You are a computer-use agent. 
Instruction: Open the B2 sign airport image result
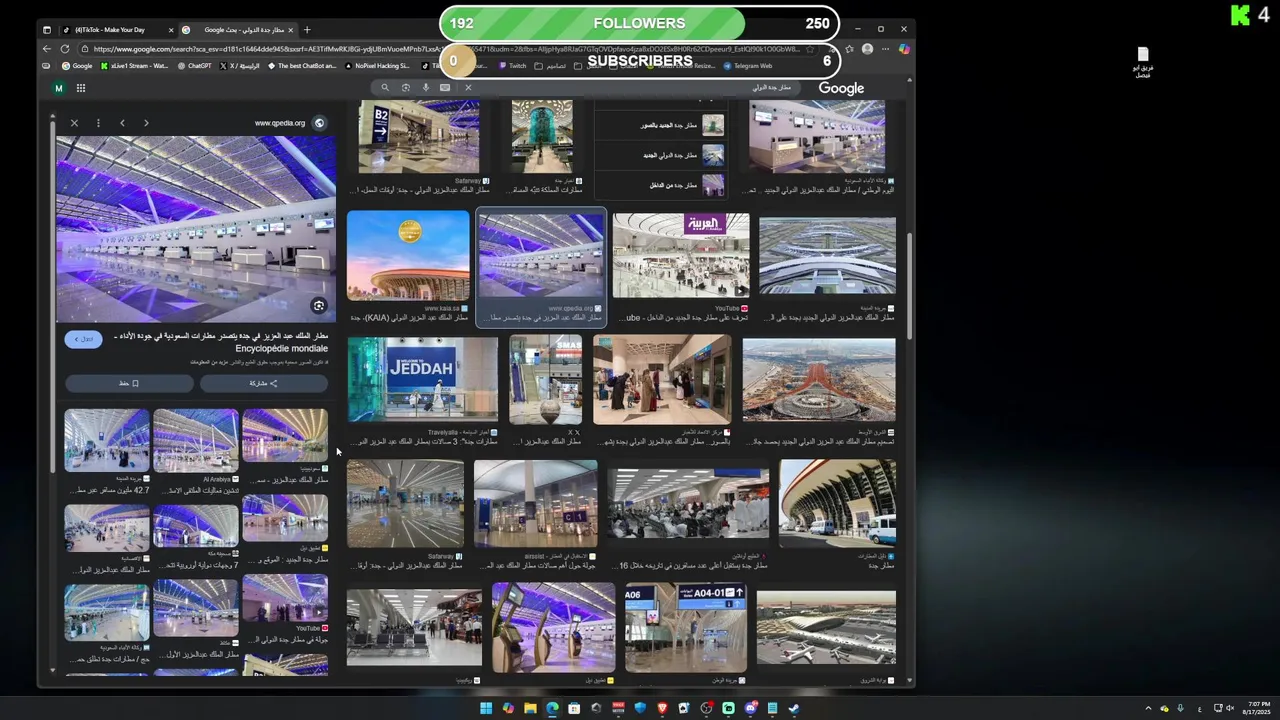pos(419,137)
